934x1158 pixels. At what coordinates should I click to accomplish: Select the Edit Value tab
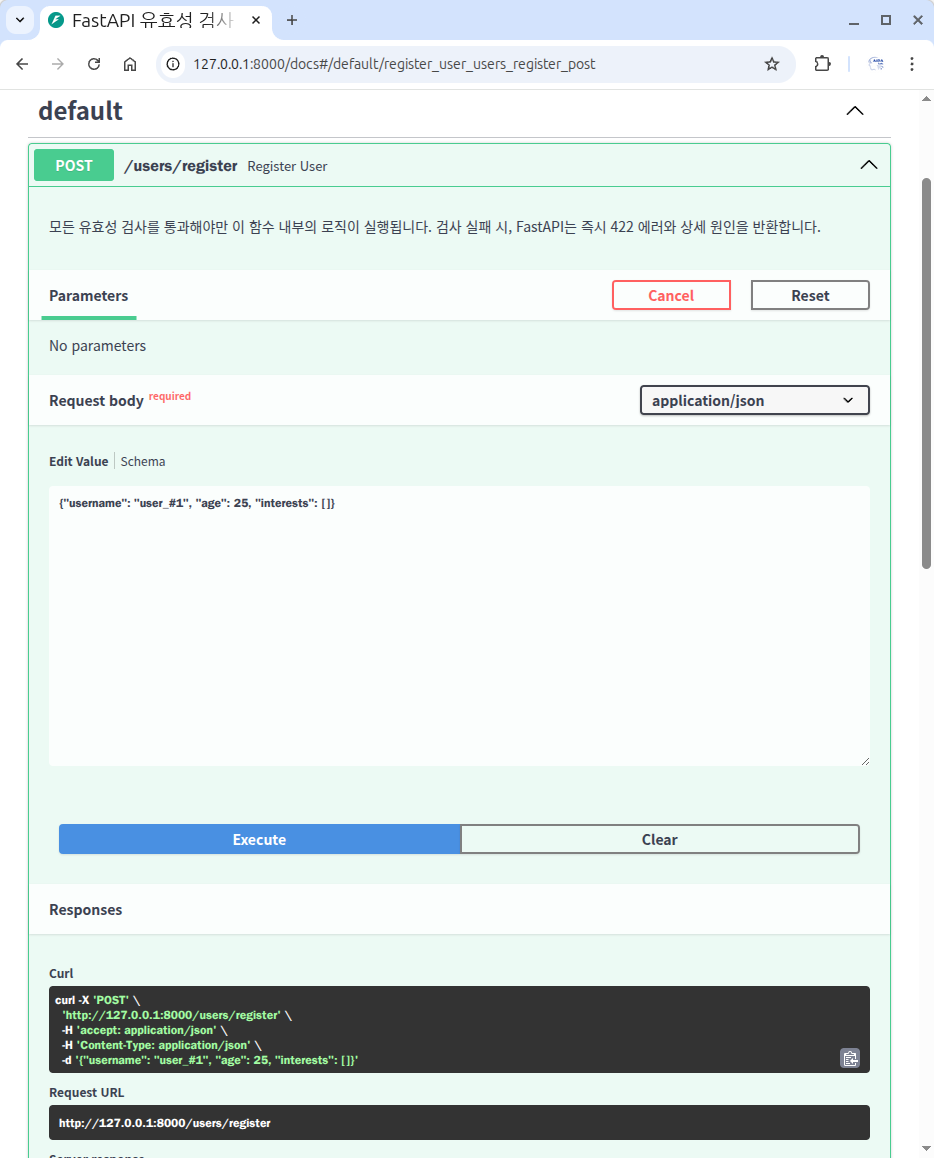pyautogui.click(x=78, y=462)
